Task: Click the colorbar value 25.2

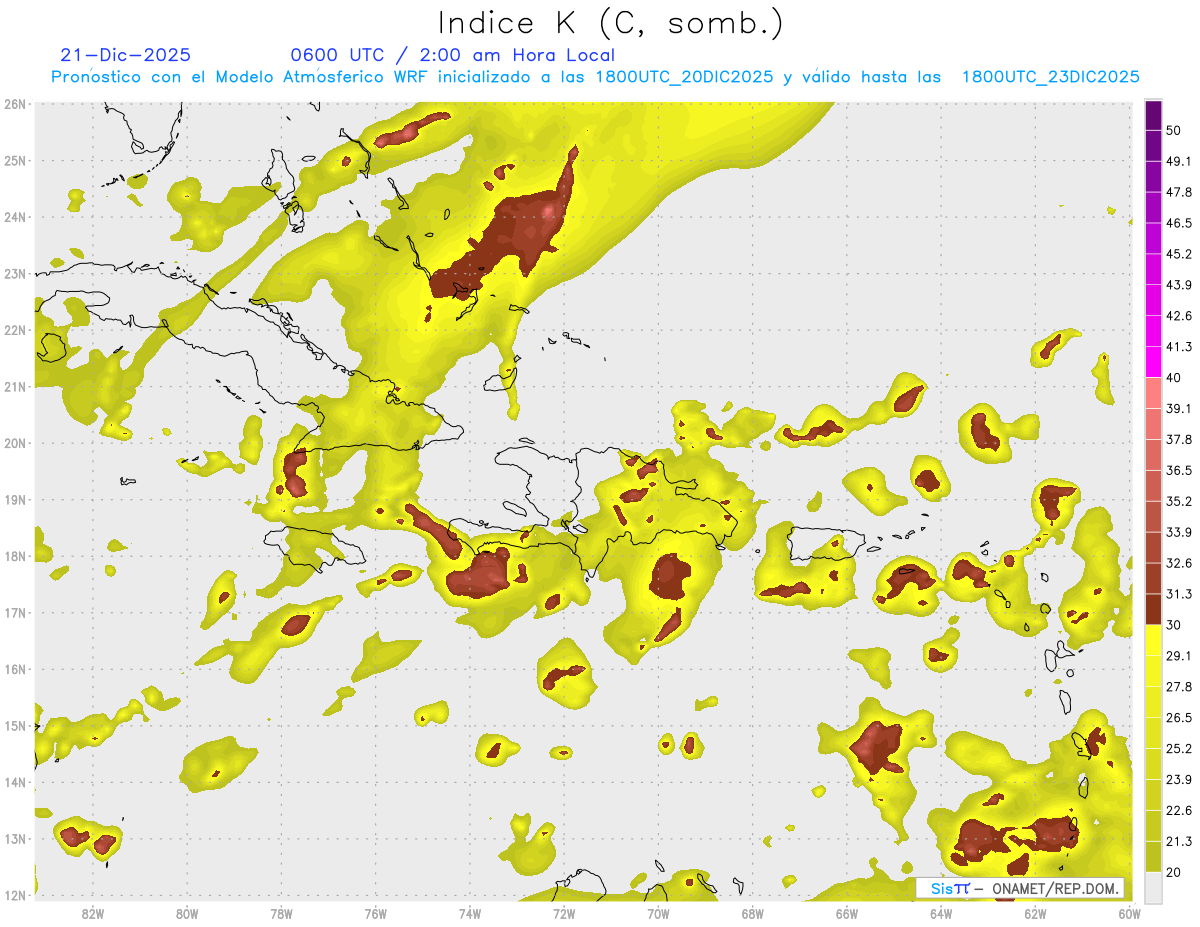Action: click(1179, 749)
